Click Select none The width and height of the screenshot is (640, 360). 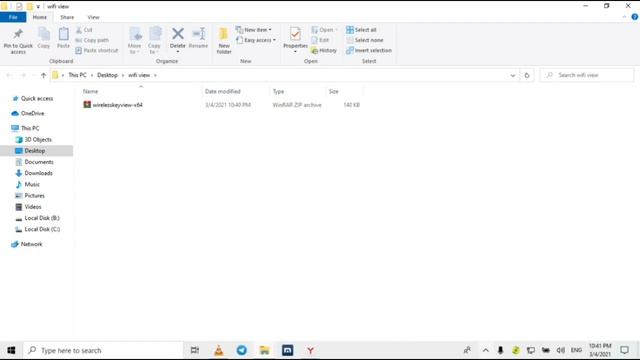[364, 40]
